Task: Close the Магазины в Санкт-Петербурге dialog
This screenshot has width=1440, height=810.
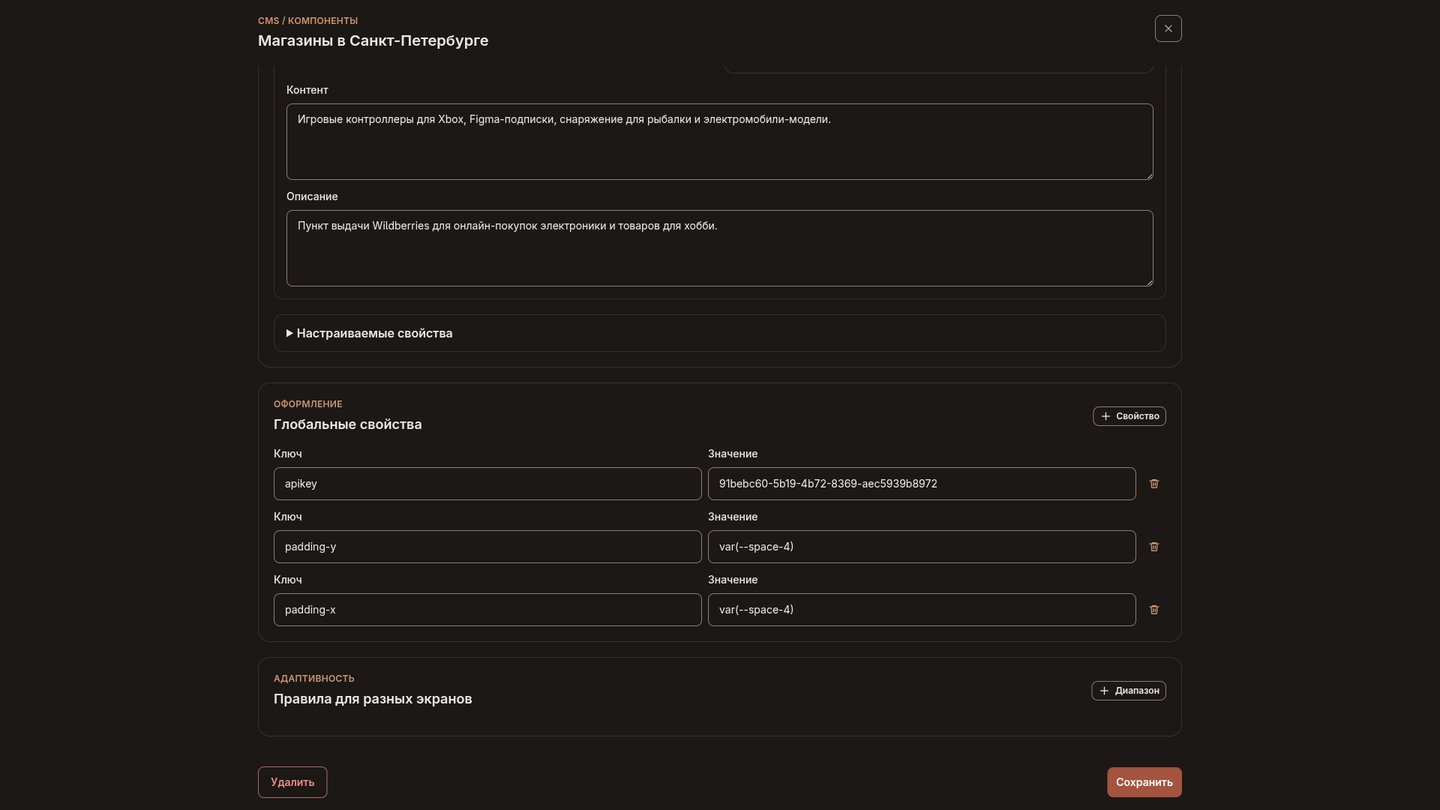Action: [1168, 29]
